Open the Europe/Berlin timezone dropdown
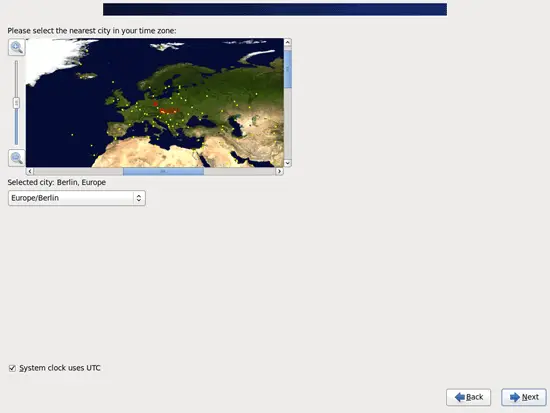 pos(76,198)
